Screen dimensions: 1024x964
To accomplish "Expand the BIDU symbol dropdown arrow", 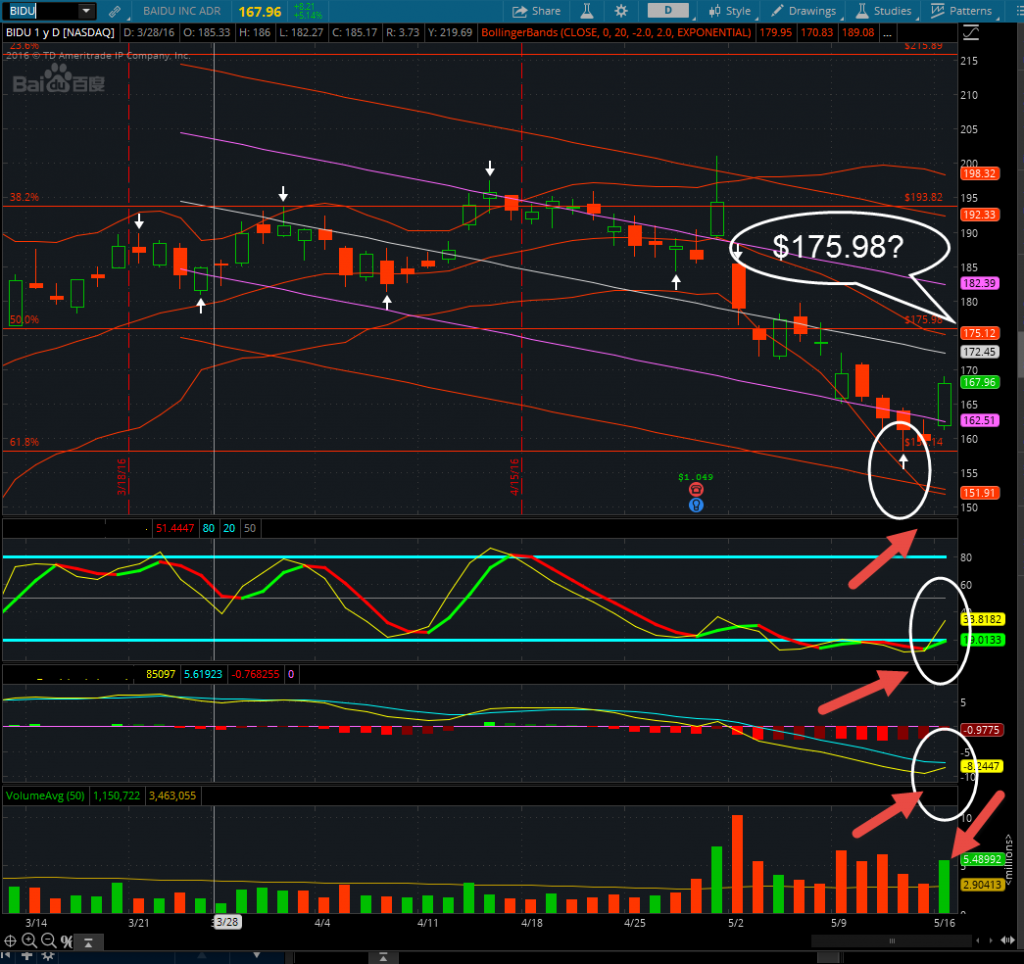I will [x=86, y=11].
